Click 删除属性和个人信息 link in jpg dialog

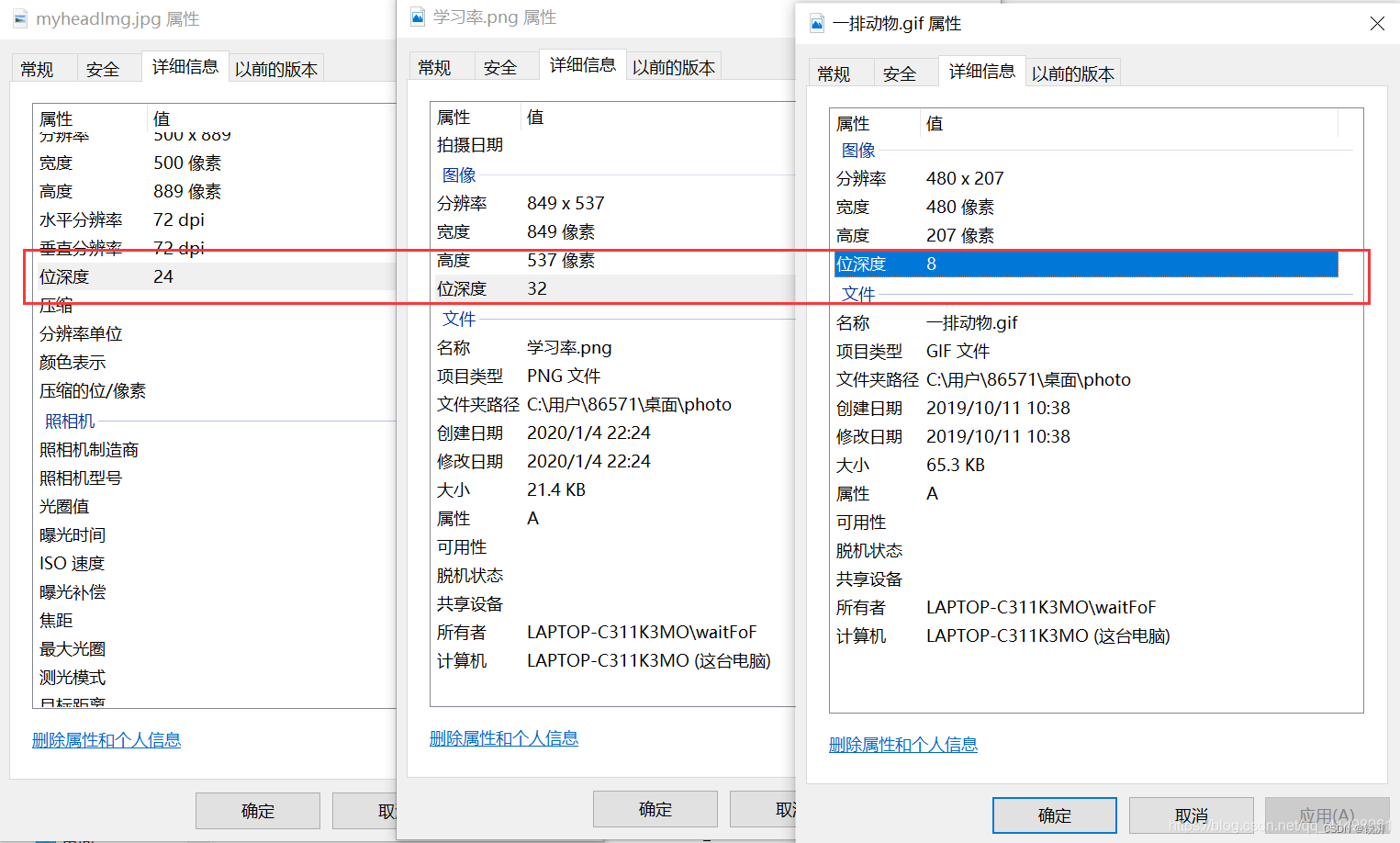pyautogui.click(x=106, y=740)
